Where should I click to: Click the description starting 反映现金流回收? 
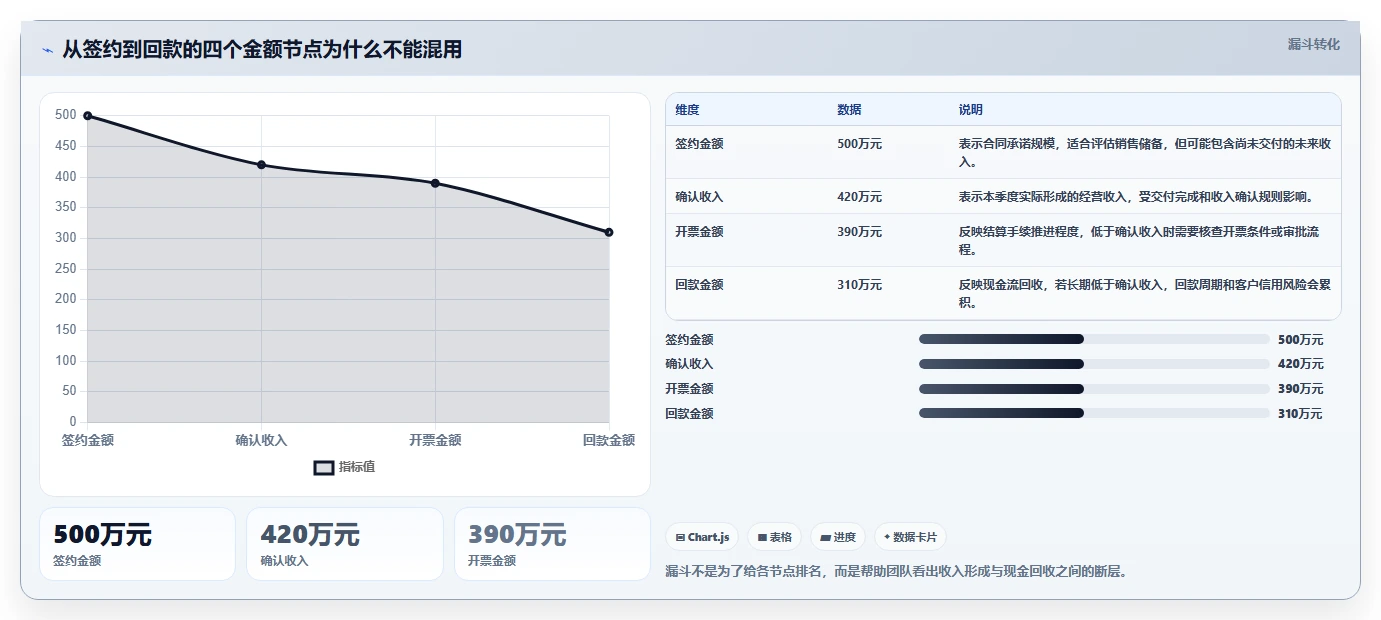(1144, 294)
